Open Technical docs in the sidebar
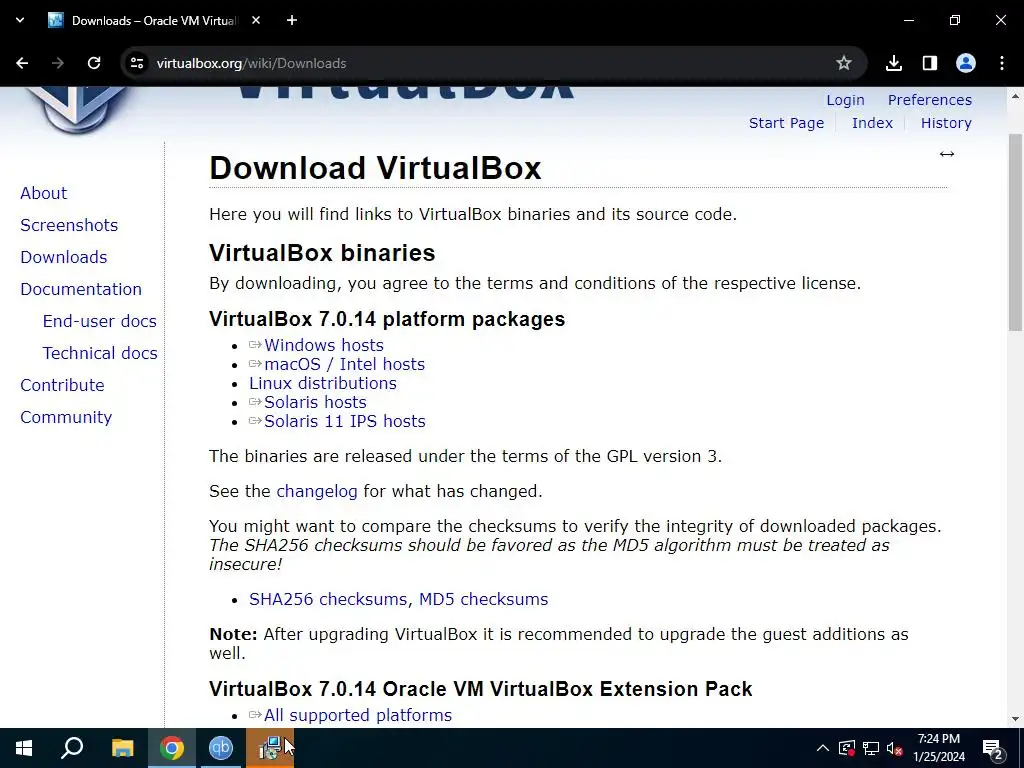Viewport: 1024px width, 768px height. [x=100, y=353]
